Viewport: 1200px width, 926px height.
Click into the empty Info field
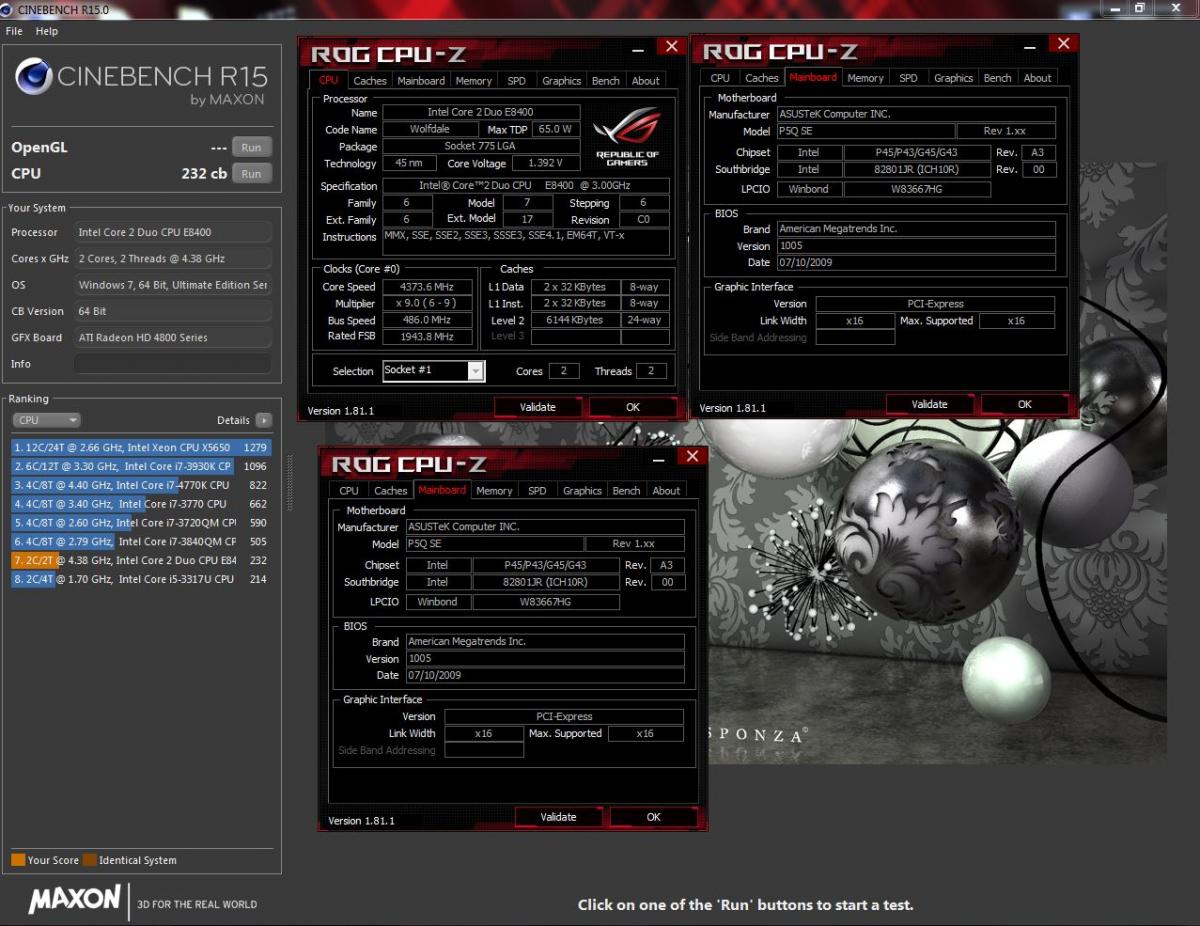click(172, 364)
